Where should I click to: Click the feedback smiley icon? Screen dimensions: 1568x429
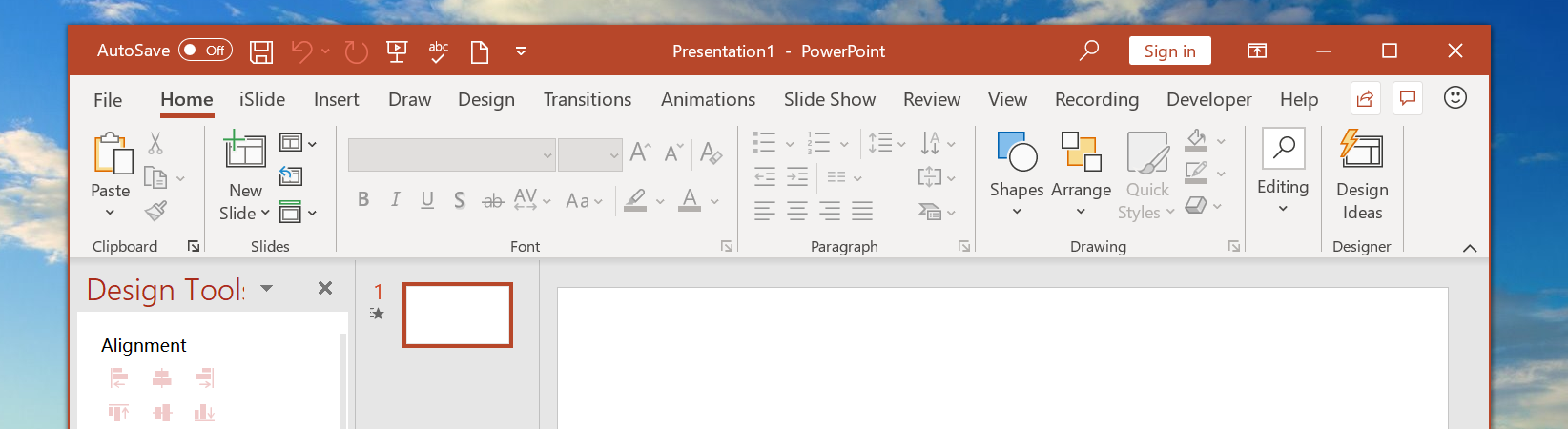pyautogui.click(x=1455, y=97)
